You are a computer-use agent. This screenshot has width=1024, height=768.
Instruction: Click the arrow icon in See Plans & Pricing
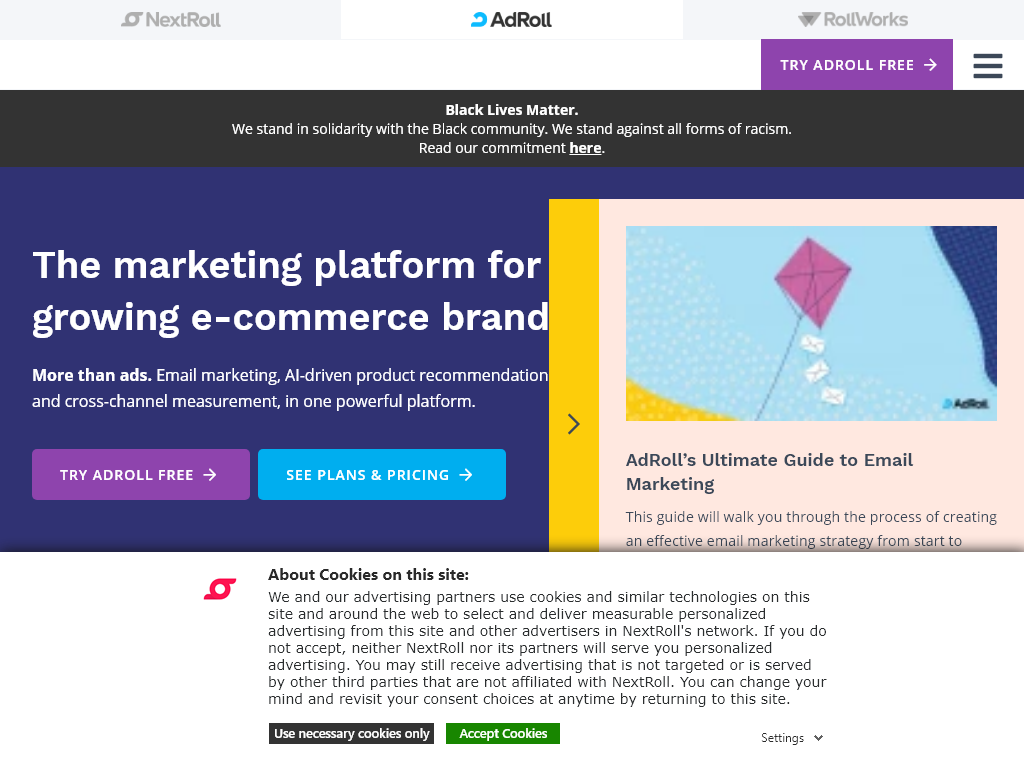tap(464, 475)
